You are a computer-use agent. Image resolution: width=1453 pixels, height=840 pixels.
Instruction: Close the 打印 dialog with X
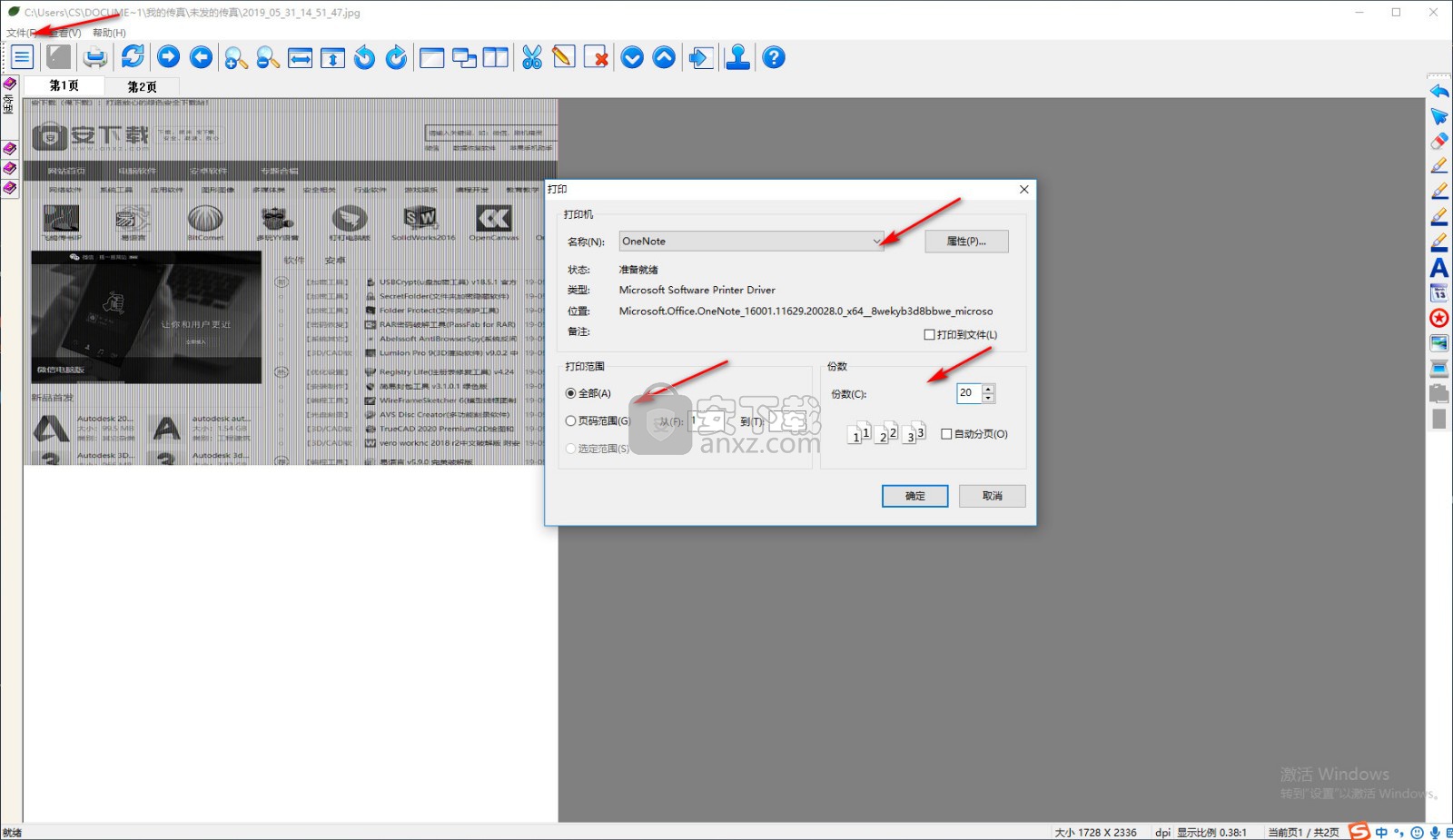pyautogui.click(x=1024, y=189)
